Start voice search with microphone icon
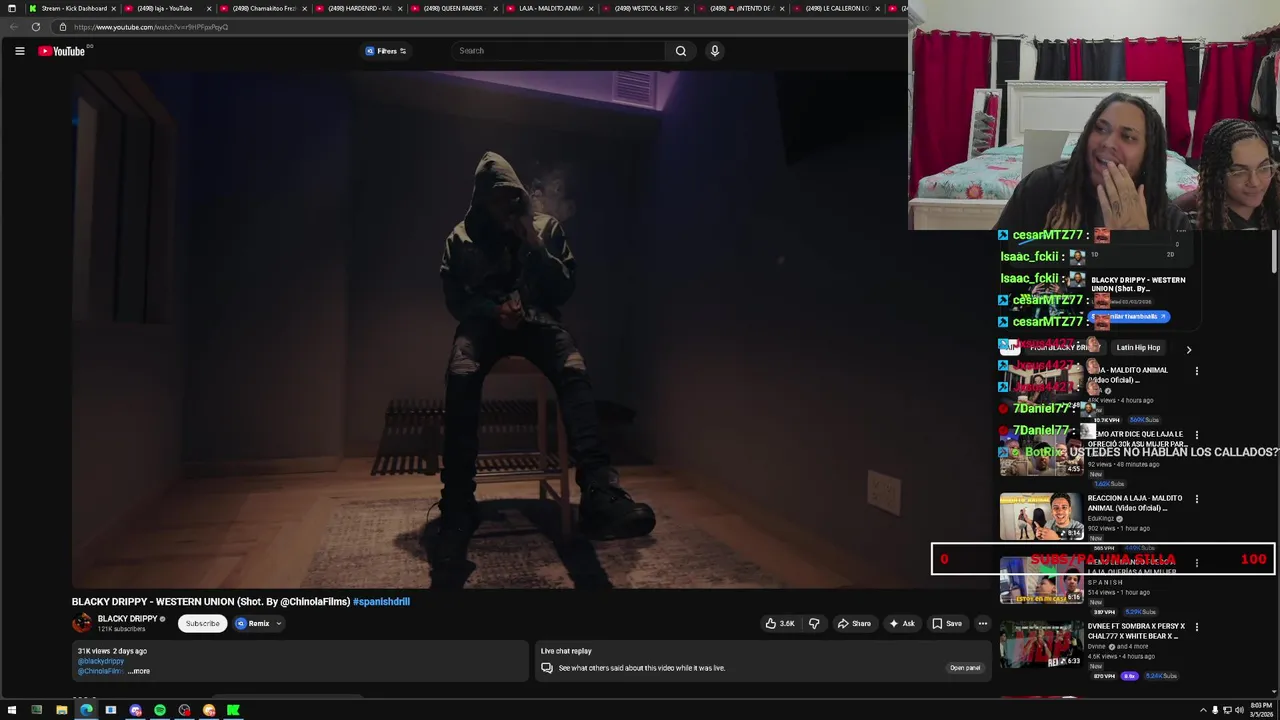This screenshot has width=1280, height=720. coord(714,51)
